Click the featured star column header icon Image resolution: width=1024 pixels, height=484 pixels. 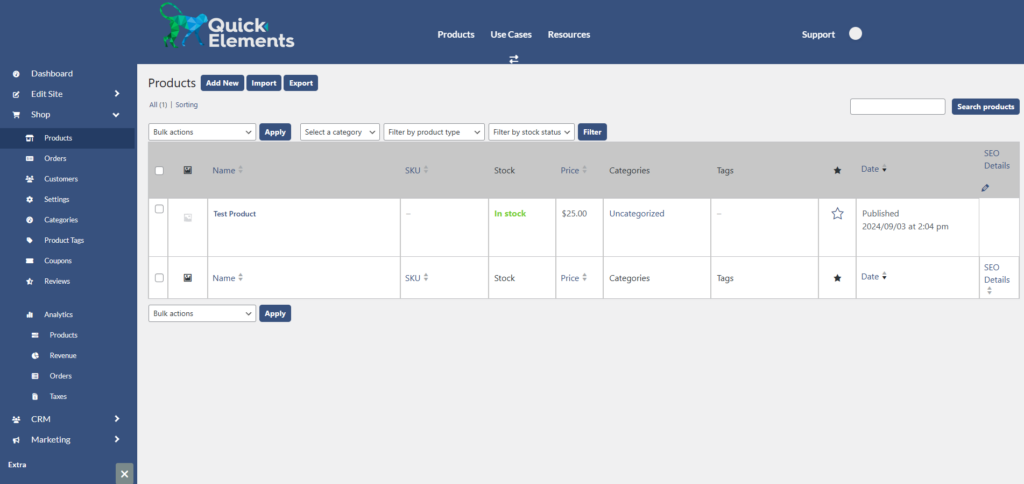click(x=837, y=170)
